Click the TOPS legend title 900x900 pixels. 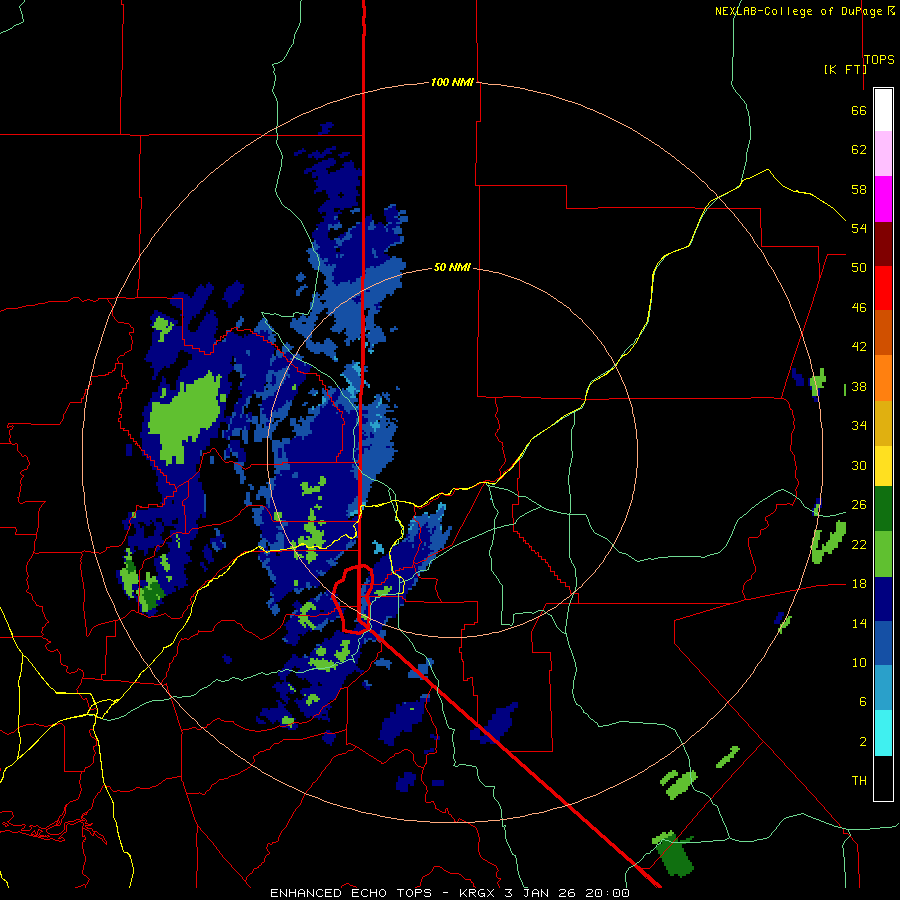(879, 59)
